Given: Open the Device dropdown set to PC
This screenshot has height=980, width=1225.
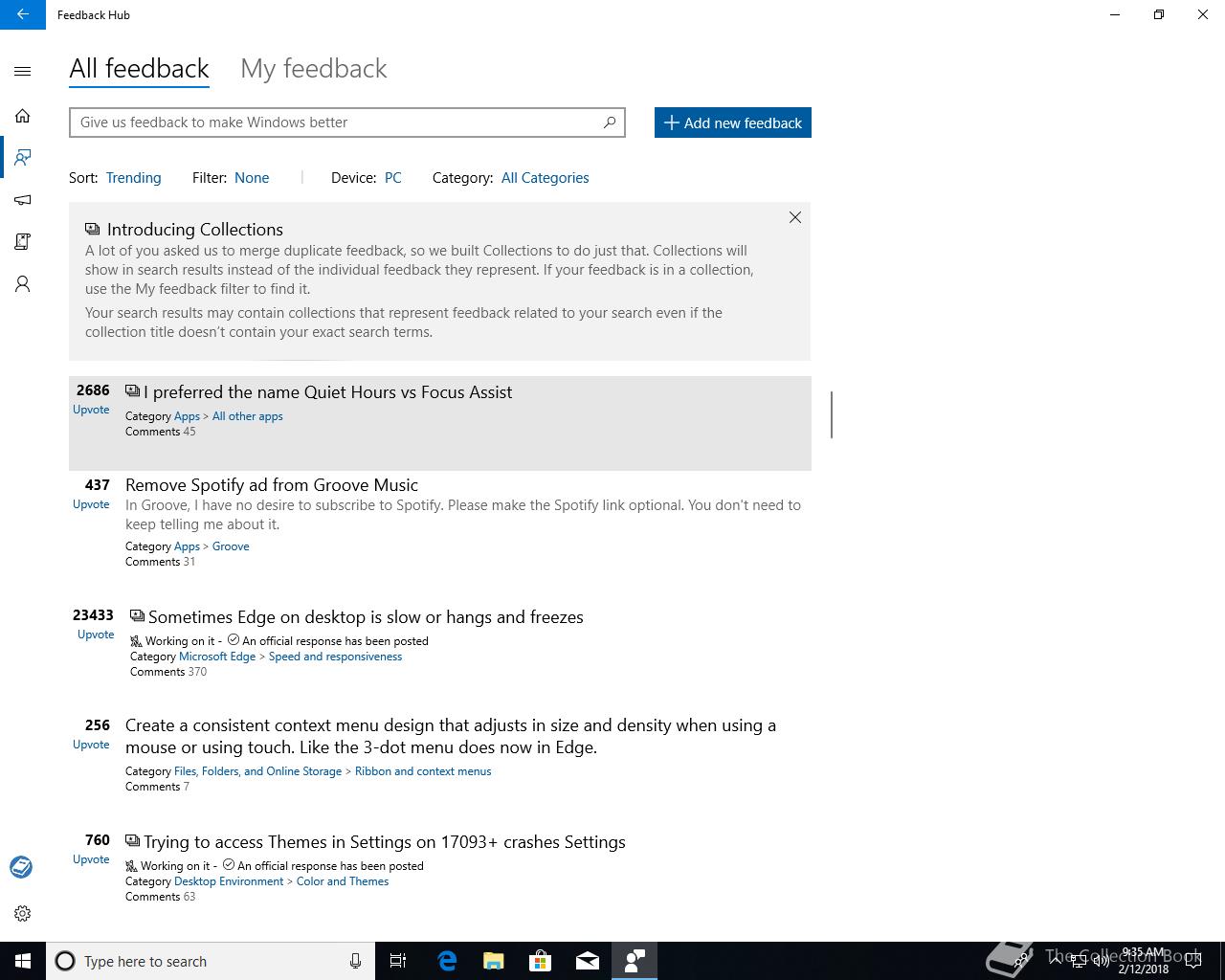Looking at the screenshot, I should (x=392, y=178).
